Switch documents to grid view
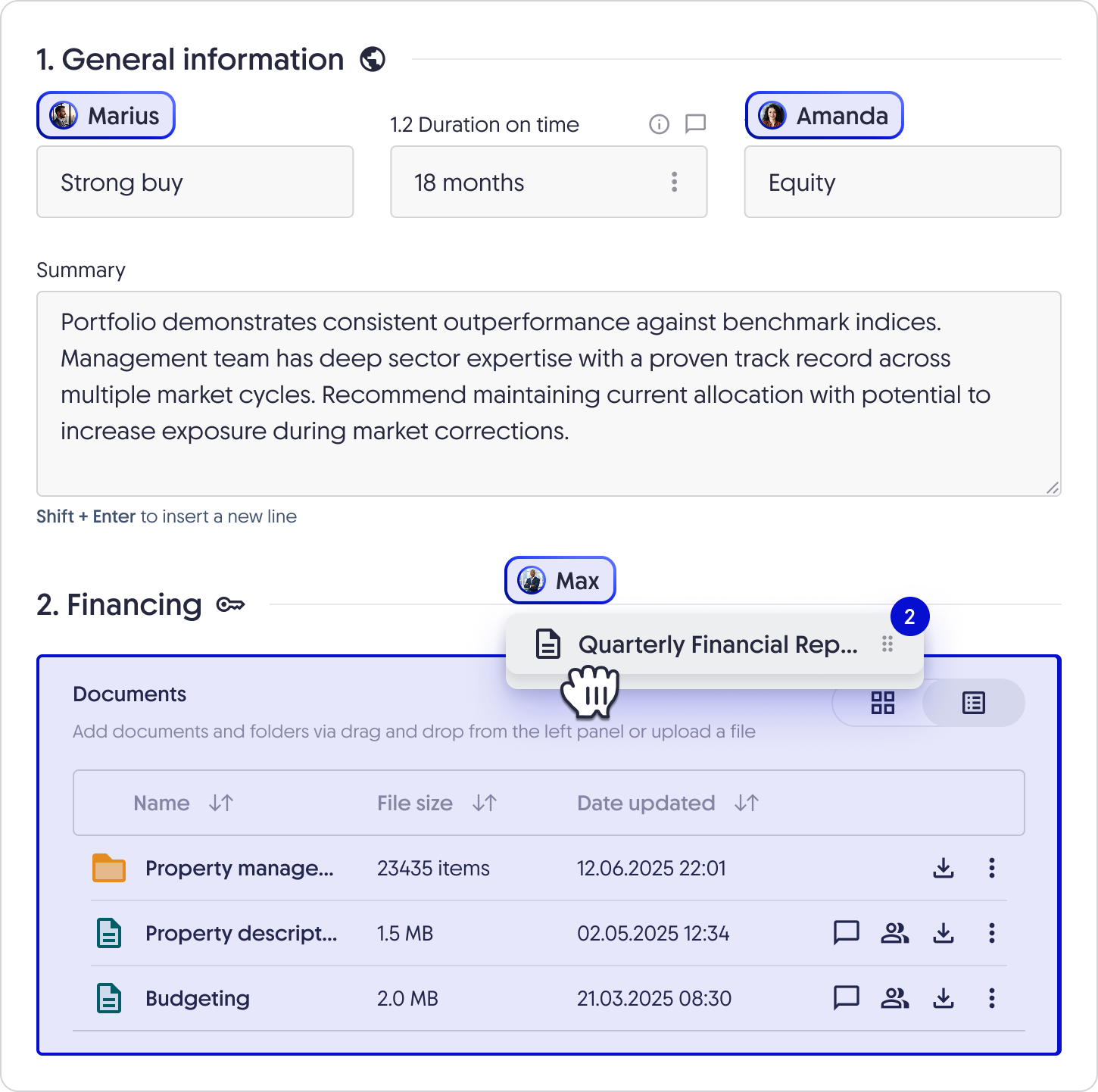The image size is (1098, 1092). pyautogui.click(x=883, y=703)
